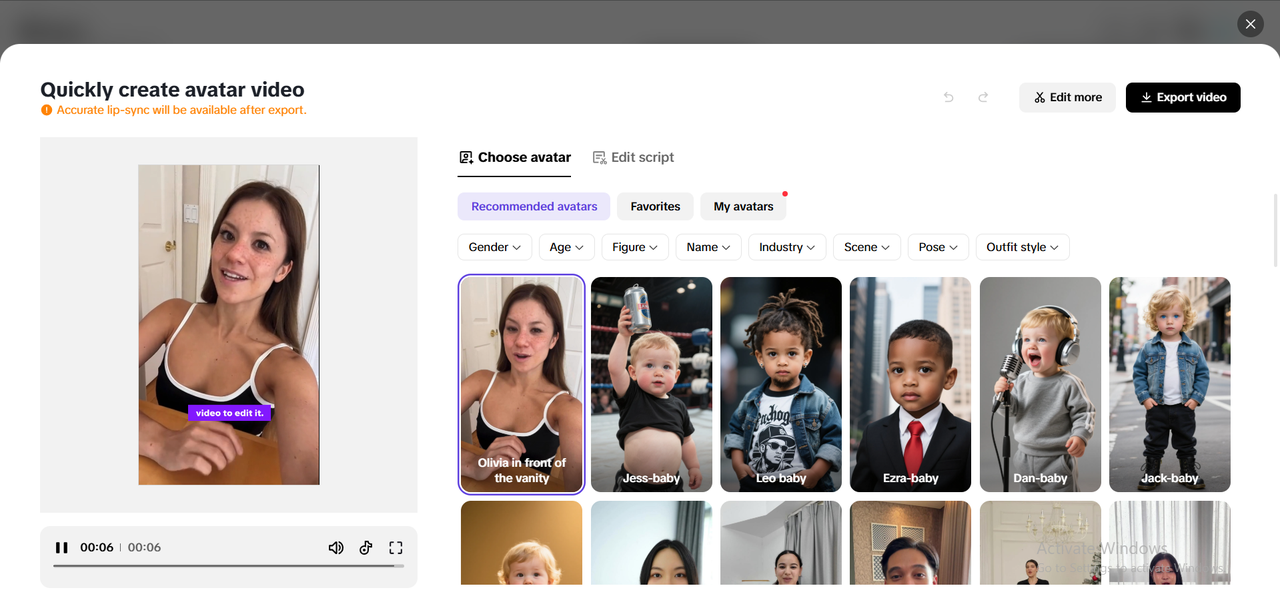This screenshot has width=1280, height=606.
Task: Click the edit pencil icon on Edit more
Action: [x=1040, y=97]
